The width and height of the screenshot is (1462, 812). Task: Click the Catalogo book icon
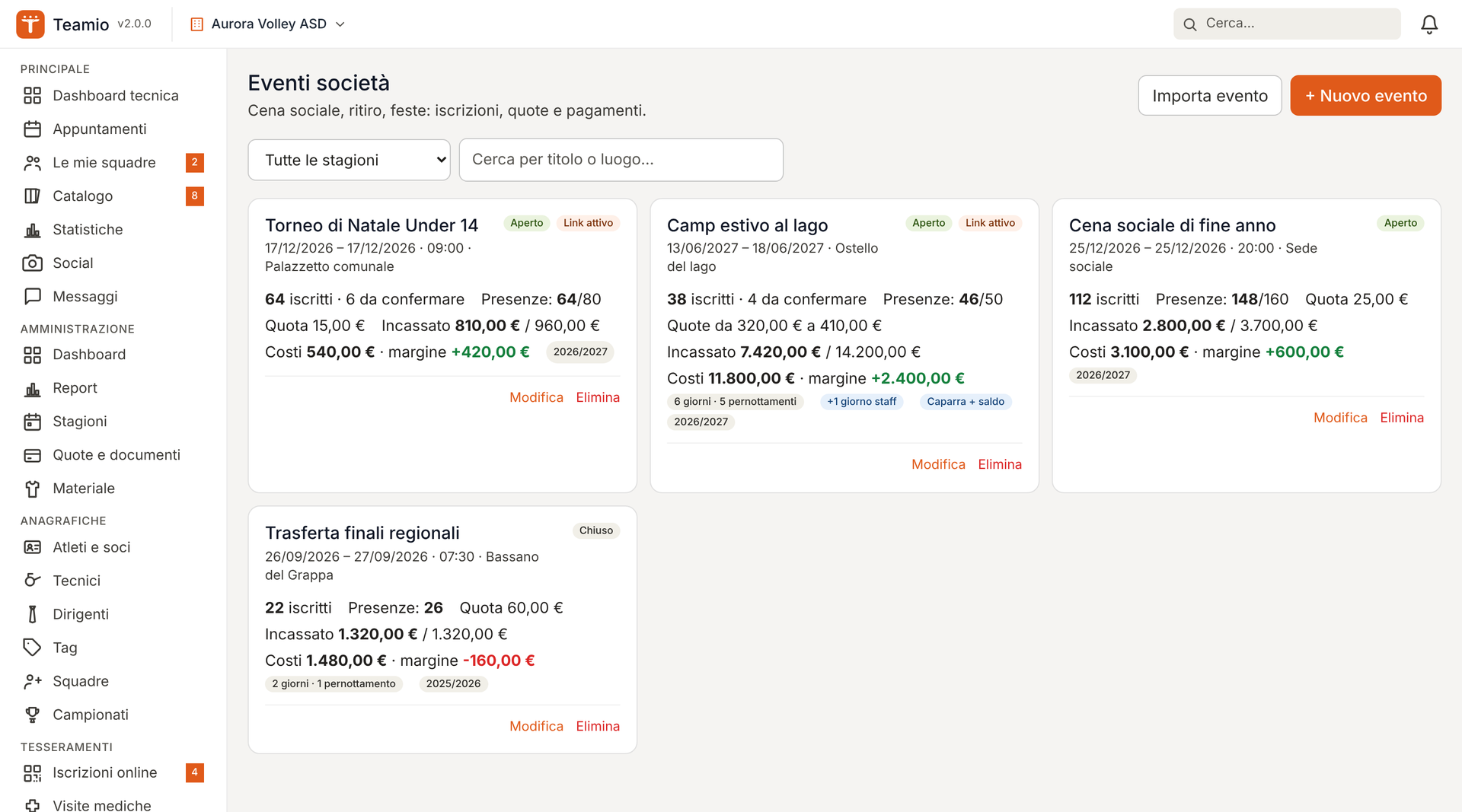pos(32,196)
